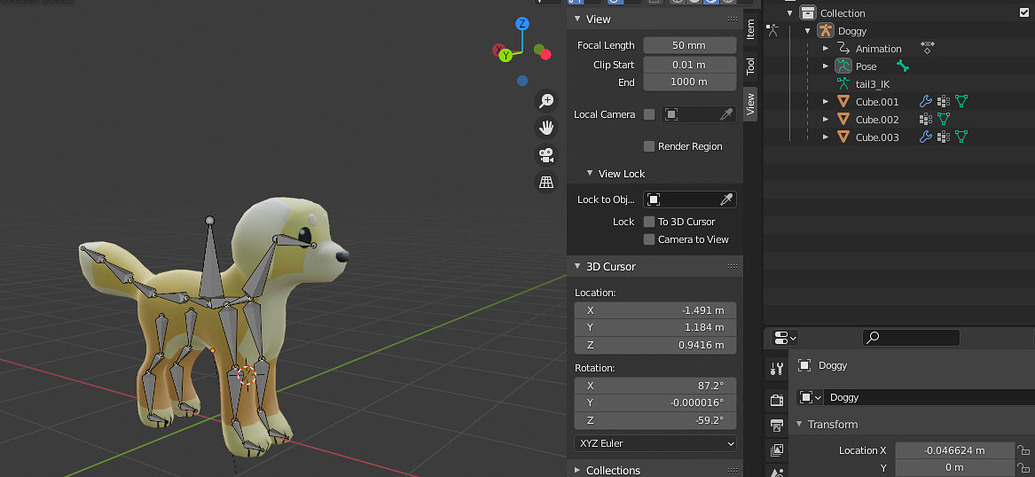
Task: Click the Animation curve icon in outliner
Action: [x=843, y=48]
